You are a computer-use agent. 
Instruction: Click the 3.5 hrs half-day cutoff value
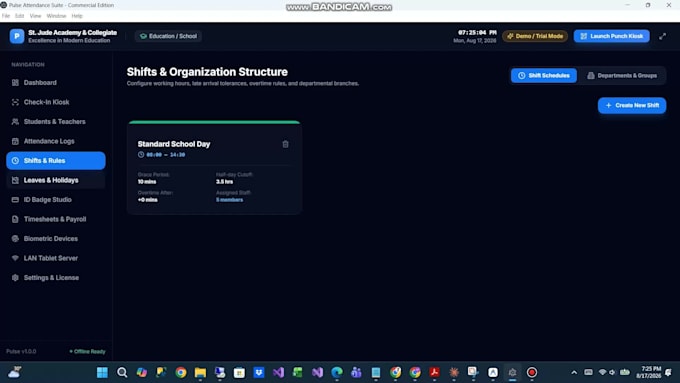click(x=225, y=182)
